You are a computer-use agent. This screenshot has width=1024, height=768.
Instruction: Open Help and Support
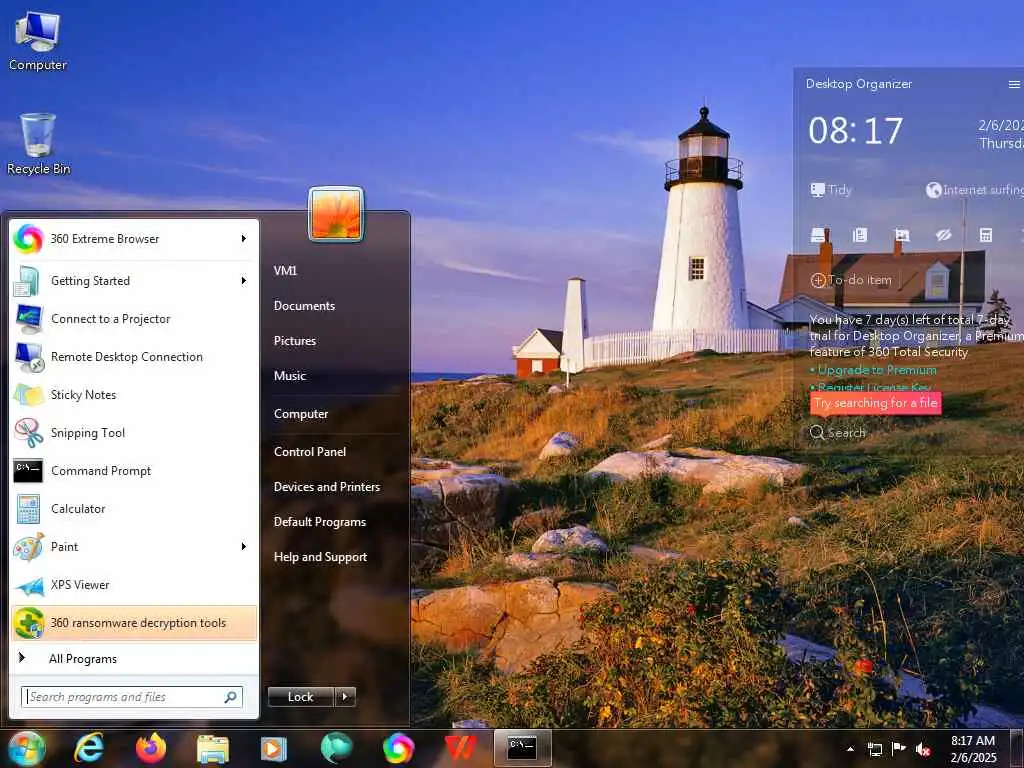321,557
